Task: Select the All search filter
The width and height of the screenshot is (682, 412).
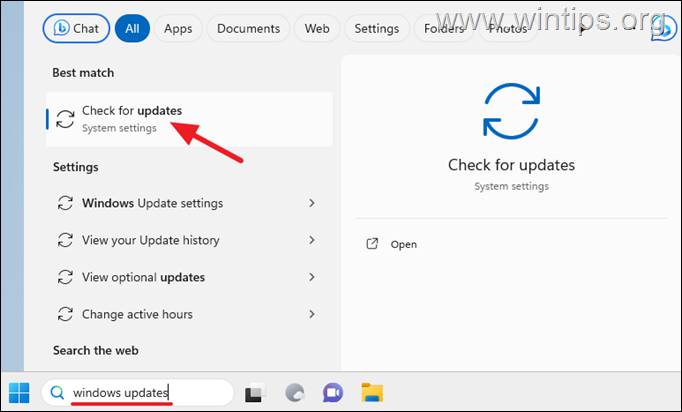Action: point(132,28)
